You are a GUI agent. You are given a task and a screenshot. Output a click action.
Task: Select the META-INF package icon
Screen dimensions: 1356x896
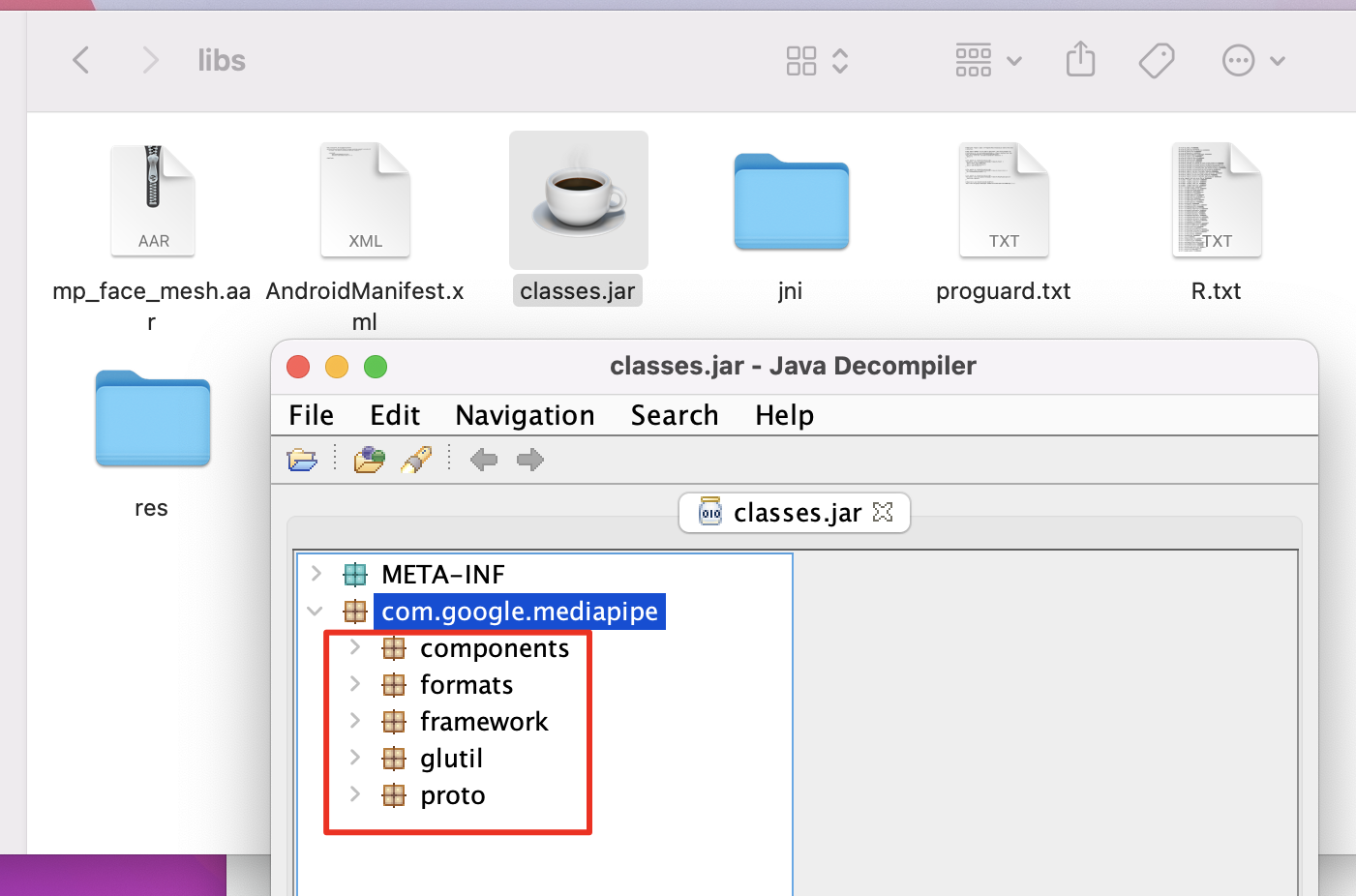(355, 573)
